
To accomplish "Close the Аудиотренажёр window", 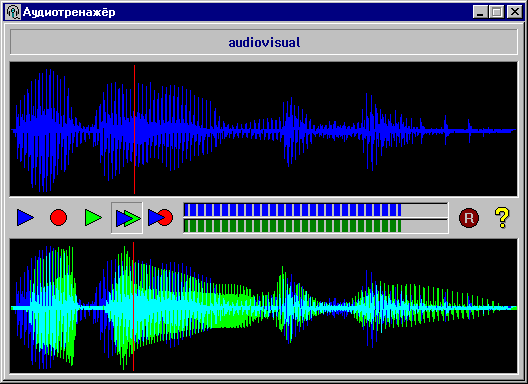I will click(515, 12).
